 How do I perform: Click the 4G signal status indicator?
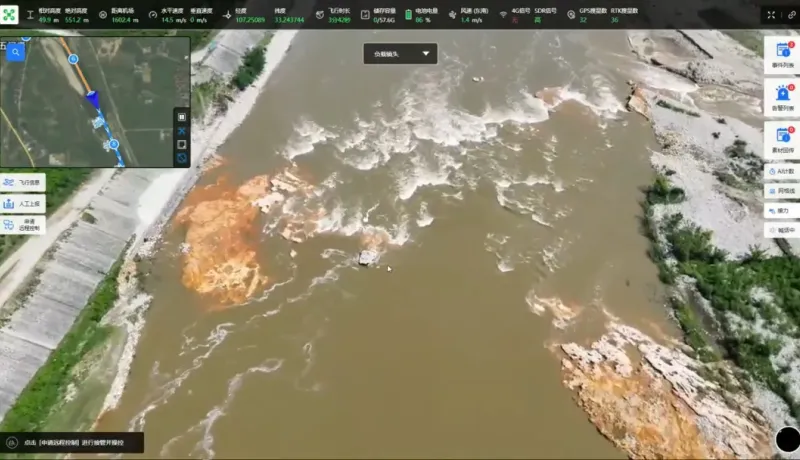coord(515,20)
